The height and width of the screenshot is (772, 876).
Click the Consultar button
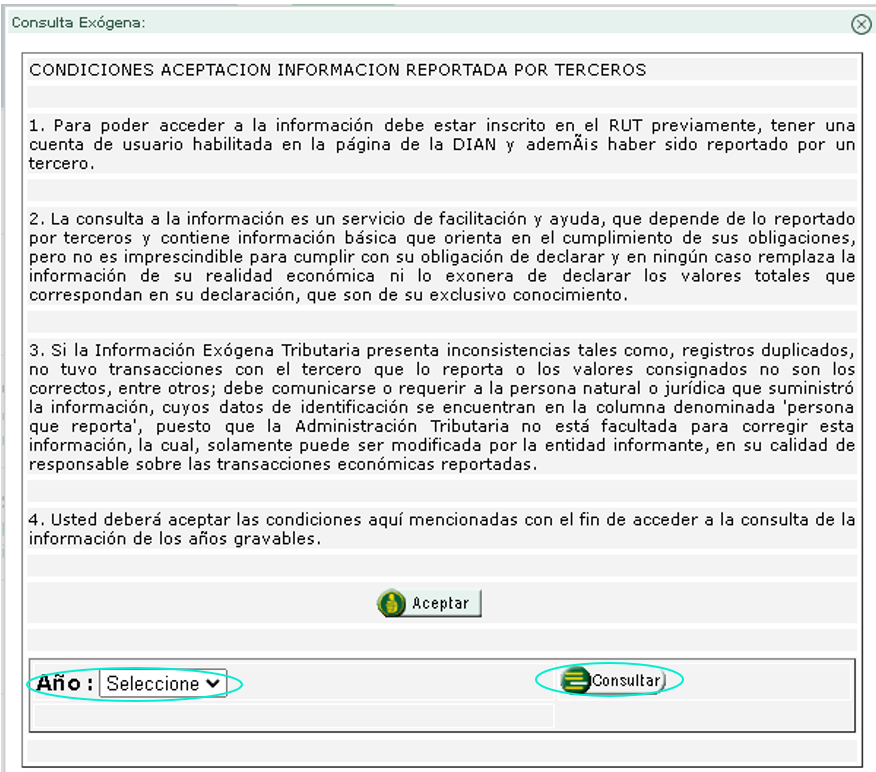[612, 680]
